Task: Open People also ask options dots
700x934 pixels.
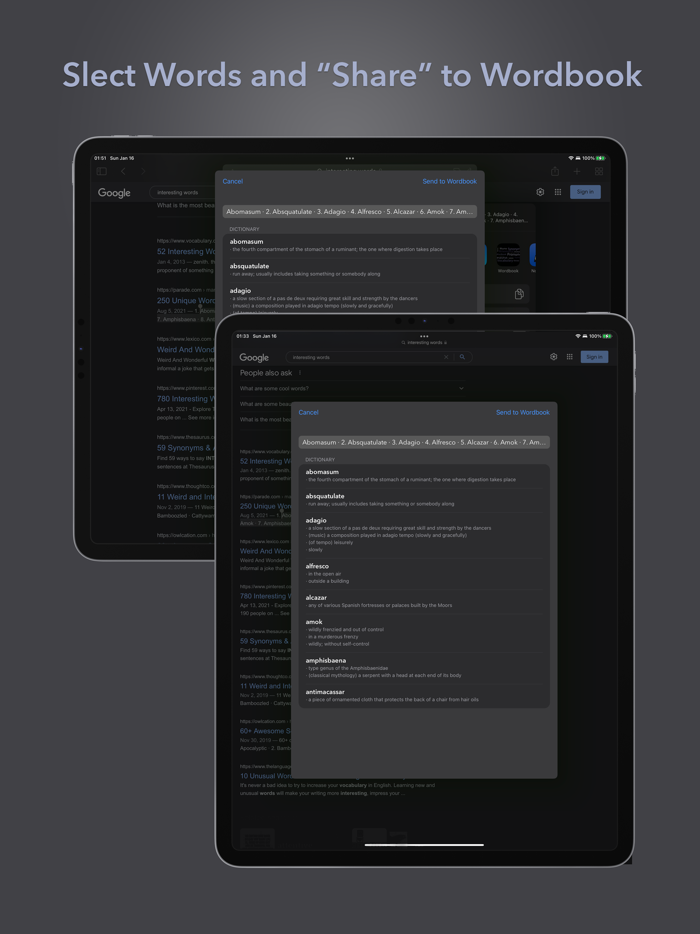Action: pos(300,373)
